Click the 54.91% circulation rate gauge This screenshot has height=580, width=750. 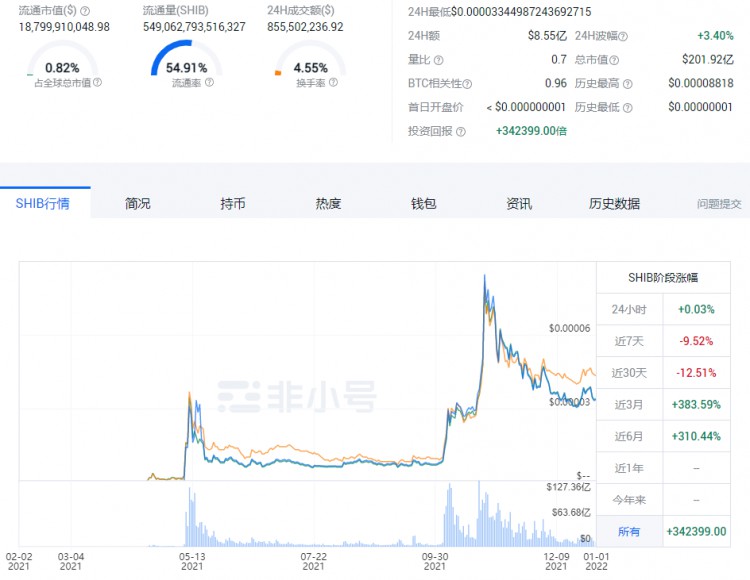click(187, 60)
